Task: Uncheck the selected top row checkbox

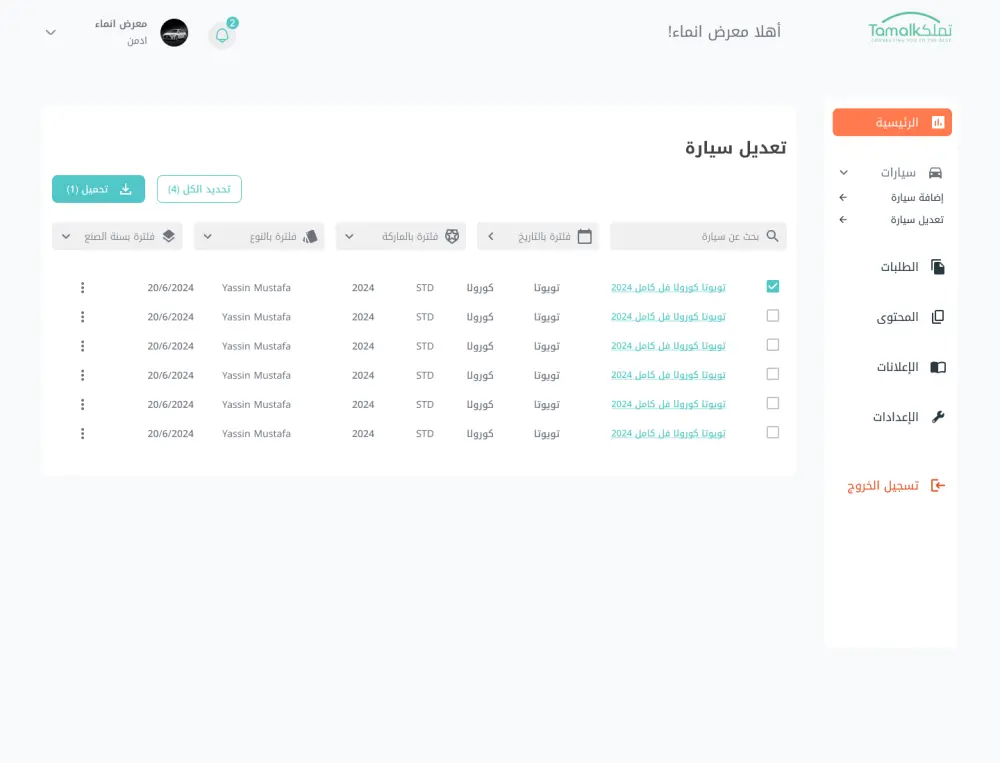Action: point(772,285)
